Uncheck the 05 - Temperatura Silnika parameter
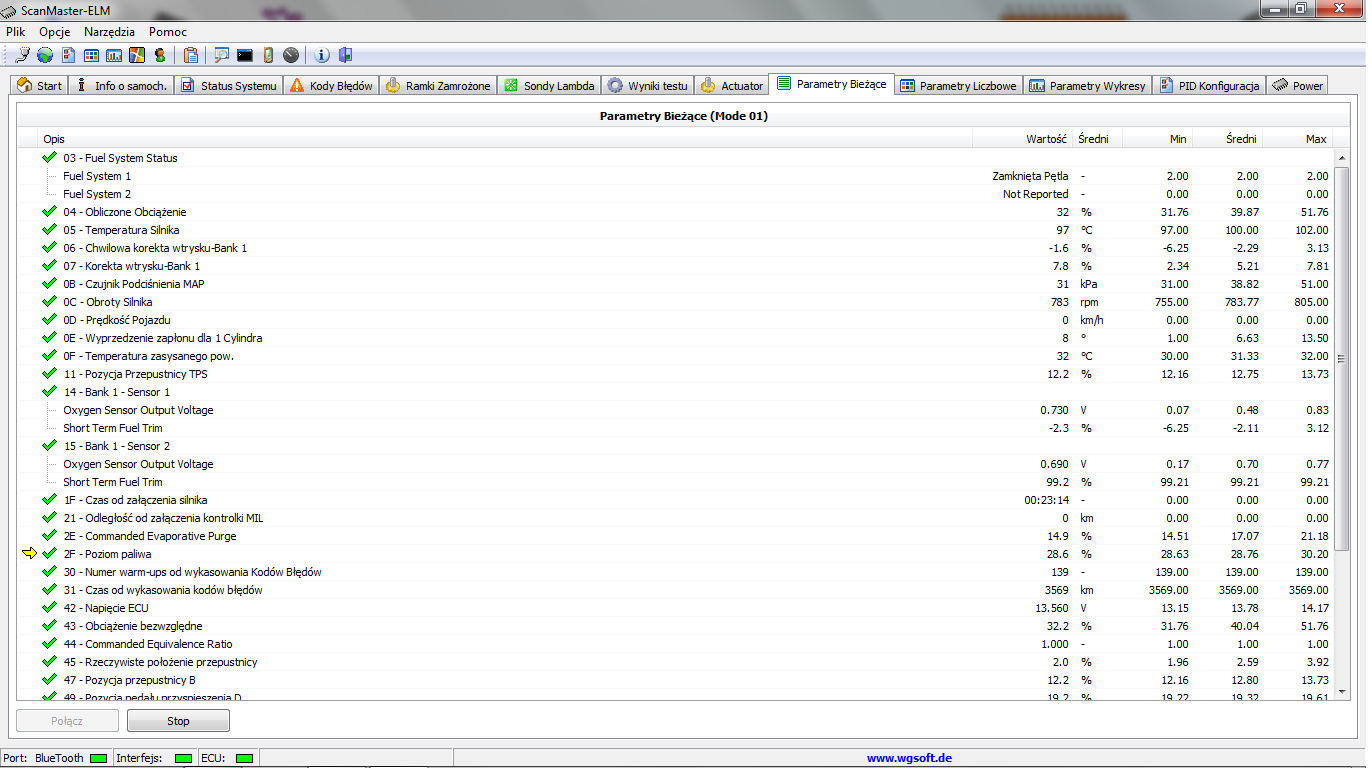The width and height of the screenshot is (1372, 768). point(49,230)
